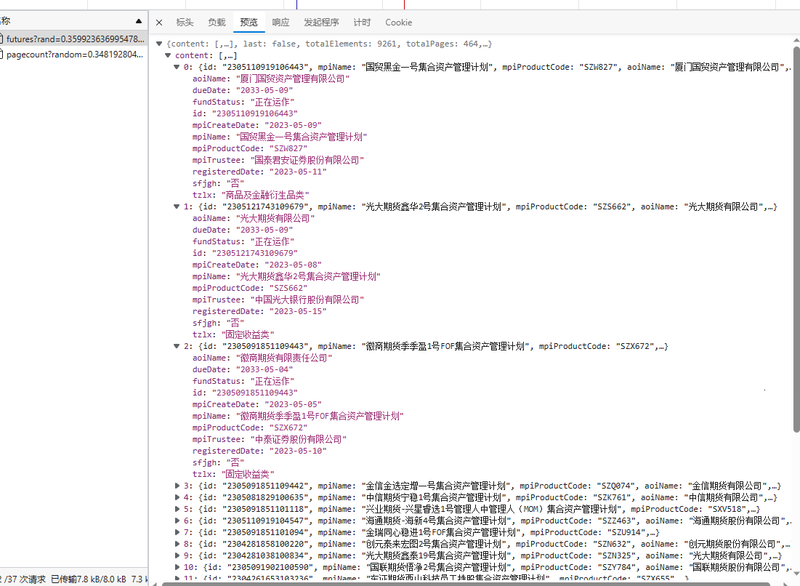Click the dueDate value 2033-05-04

pos(264,370)
